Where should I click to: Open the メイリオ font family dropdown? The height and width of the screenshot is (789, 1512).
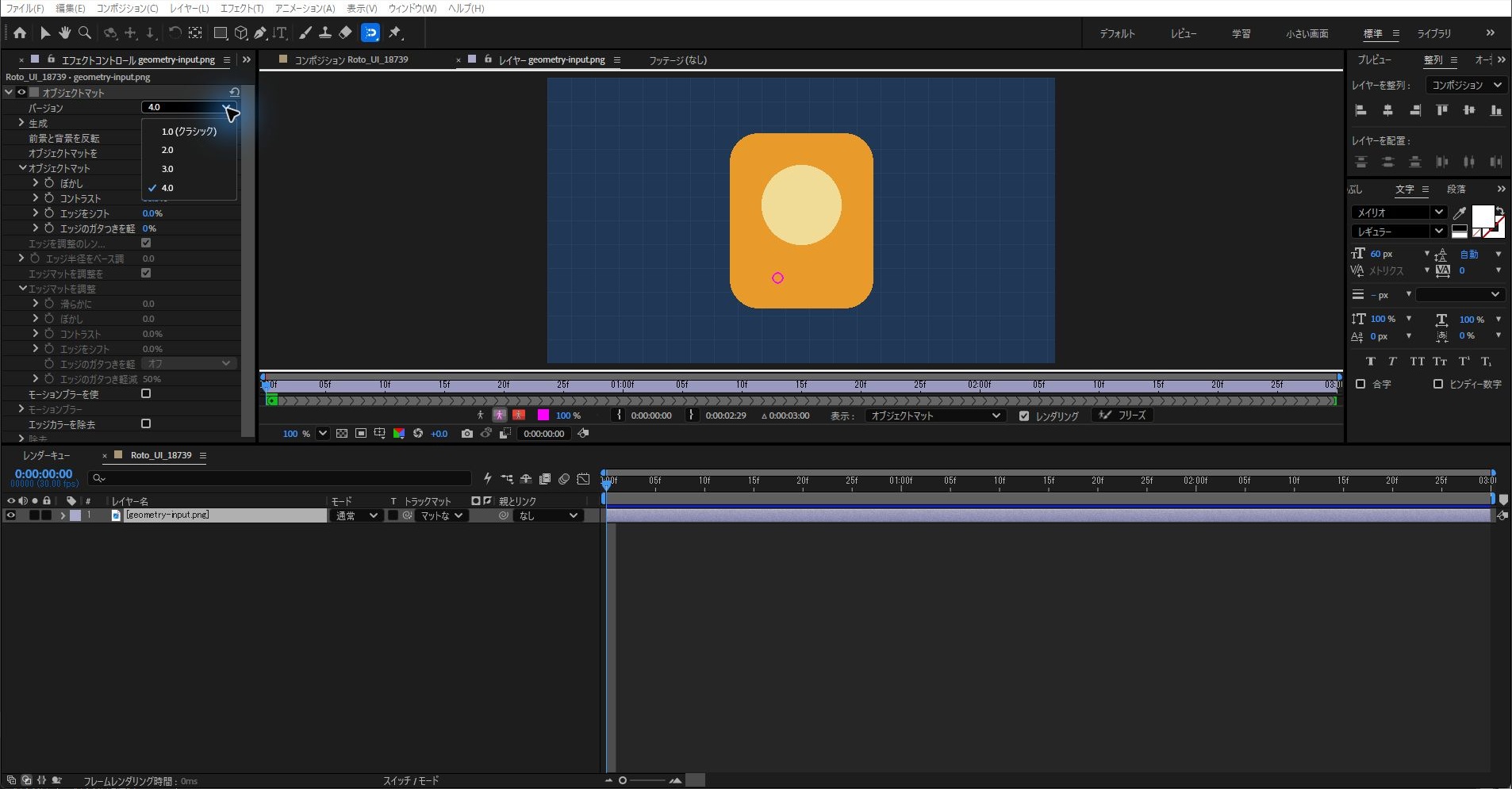pyautogui.click(x=1399, y=213)
